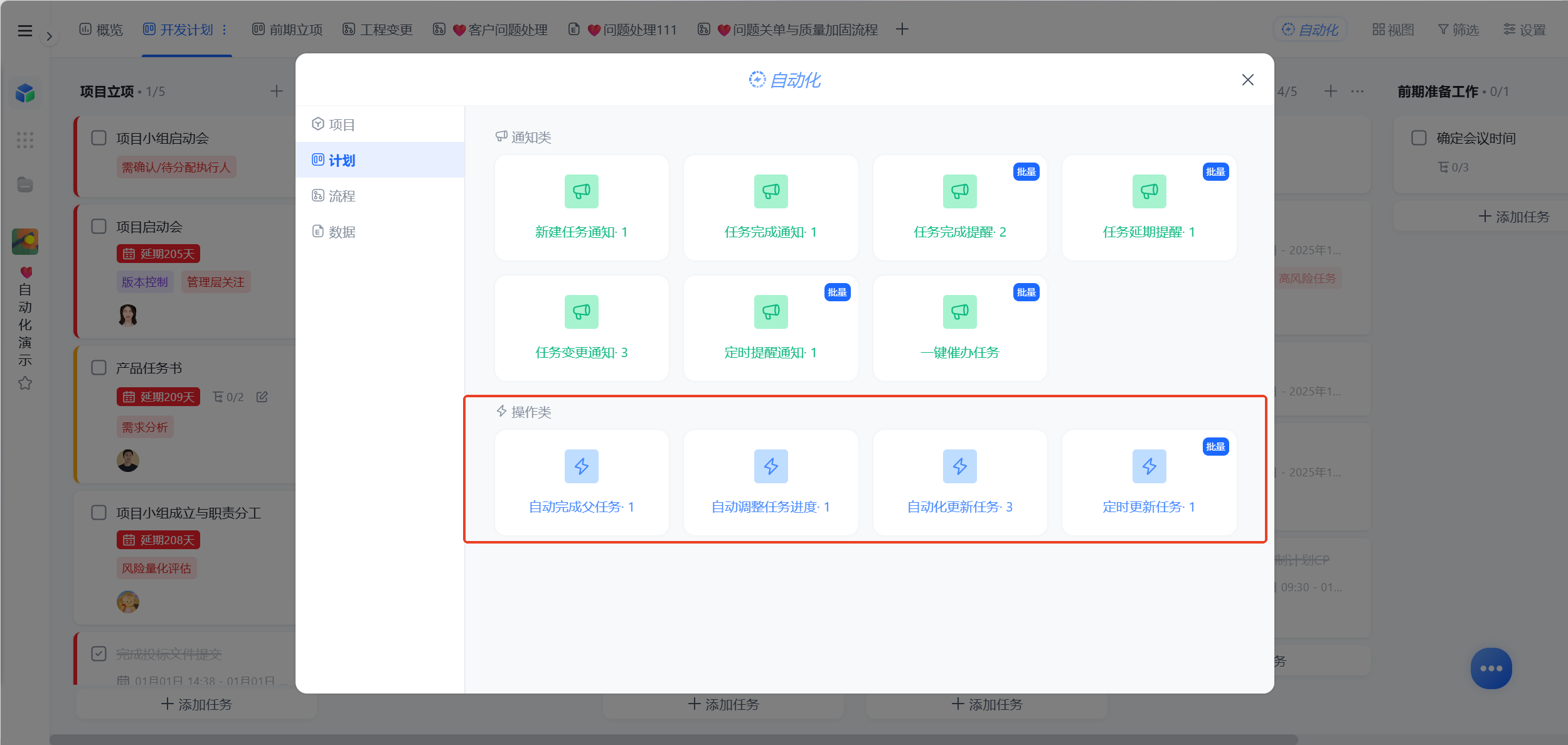1568x745 pixels.
Task: Click 批量 badge on 任务完成提醒 card
Action: [1027, 172]
